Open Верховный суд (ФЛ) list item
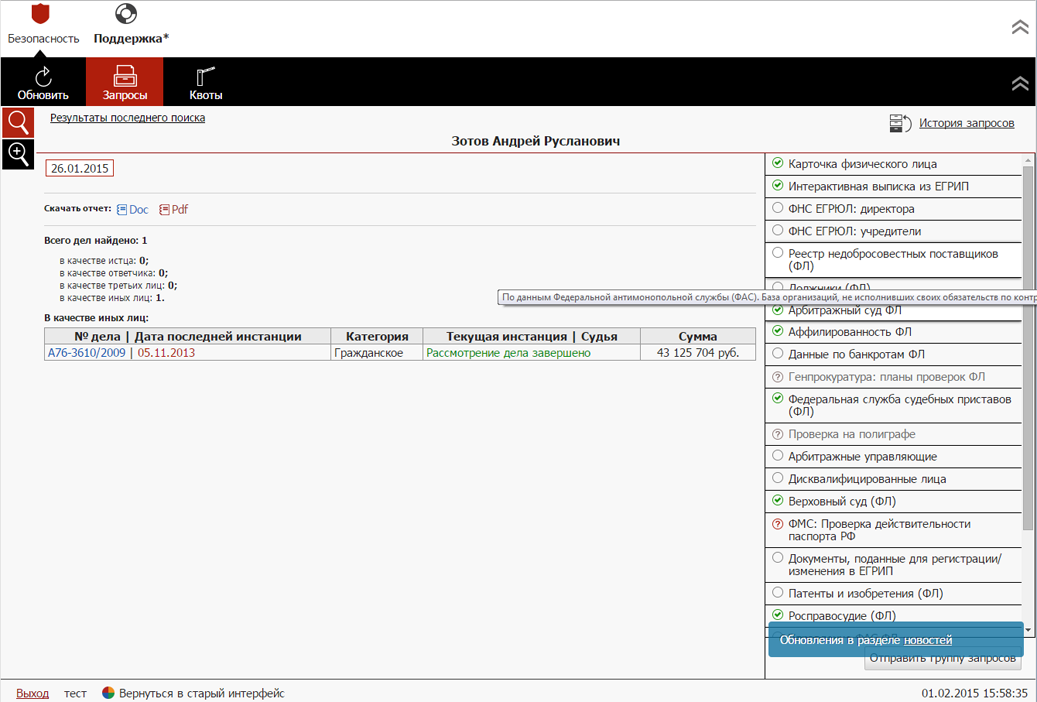The width and height of the screenshot is (1037, 702). 893,502
